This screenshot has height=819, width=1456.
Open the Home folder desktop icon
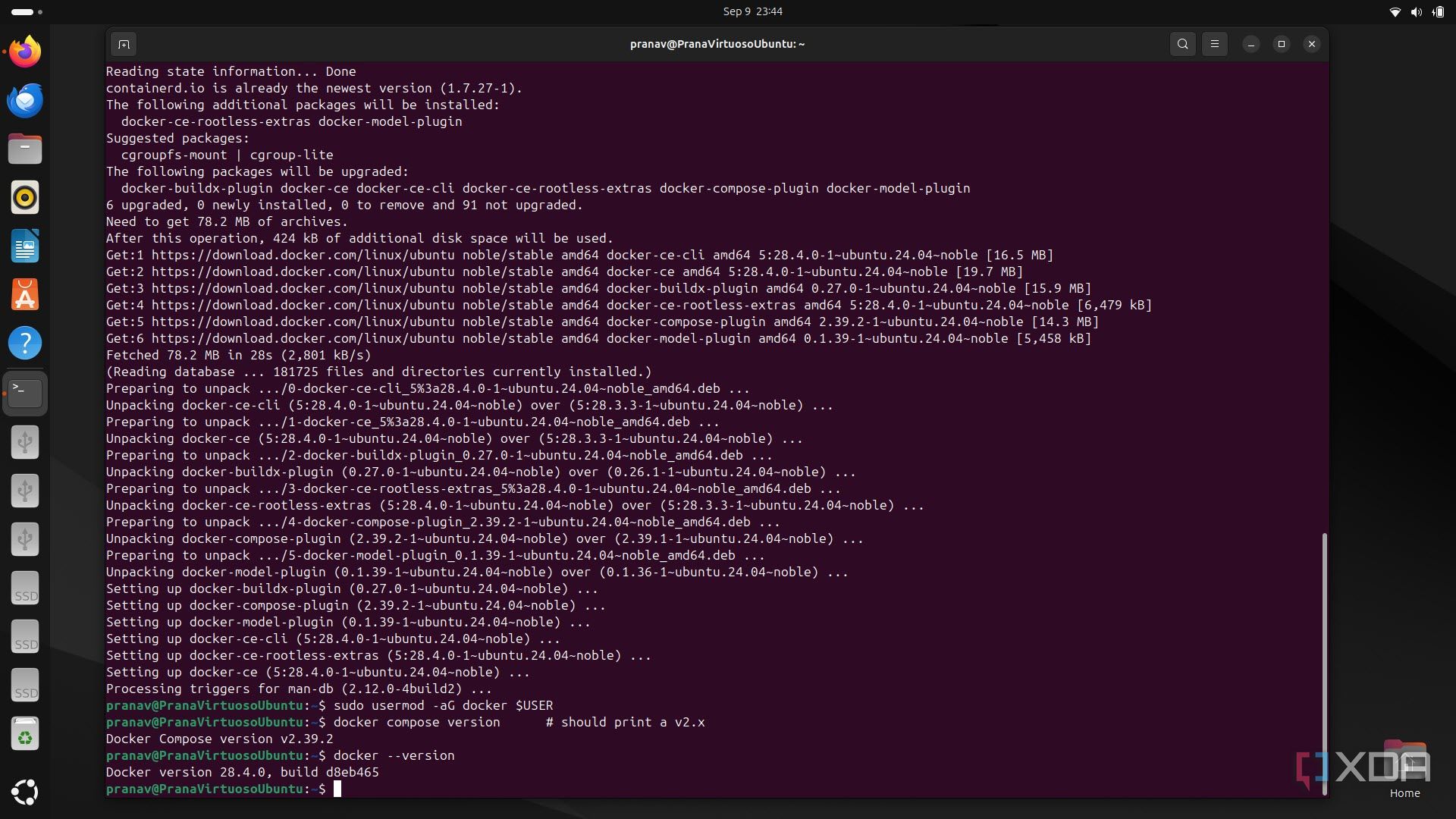click(1404, 768)
